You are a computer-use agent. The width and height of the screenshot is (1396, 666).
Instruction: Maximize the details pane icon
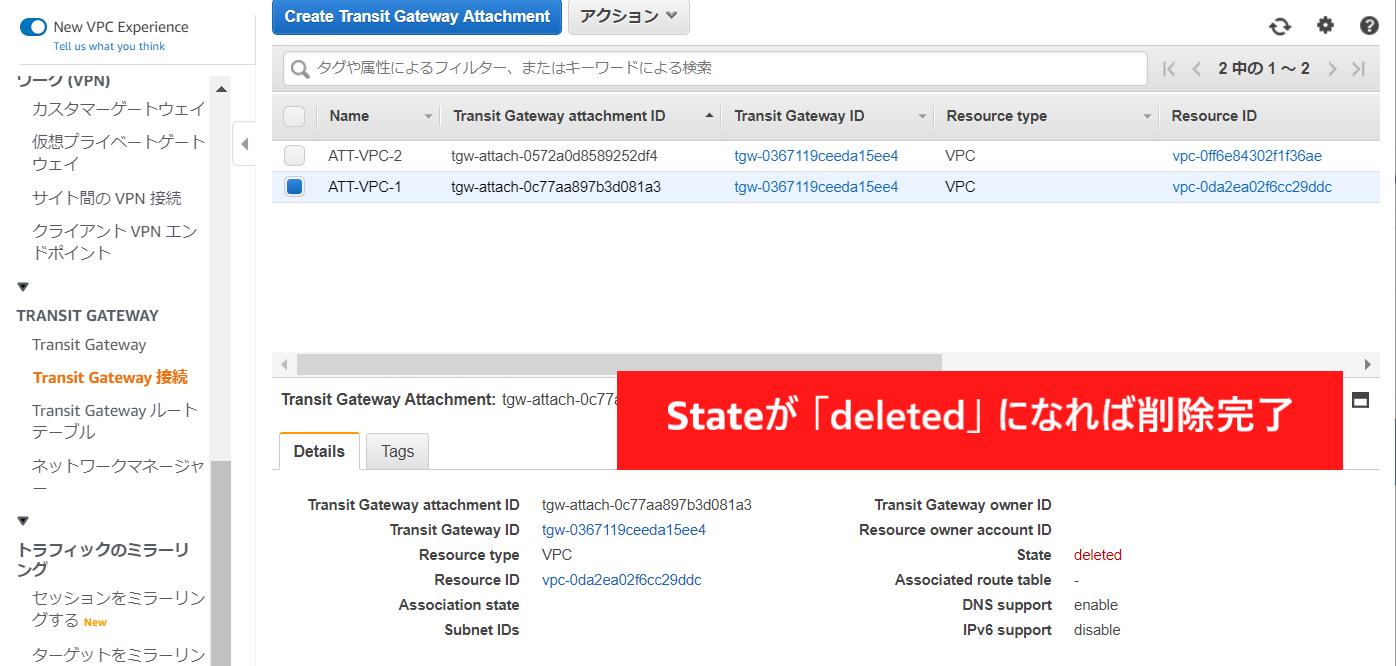(1360, 400)
